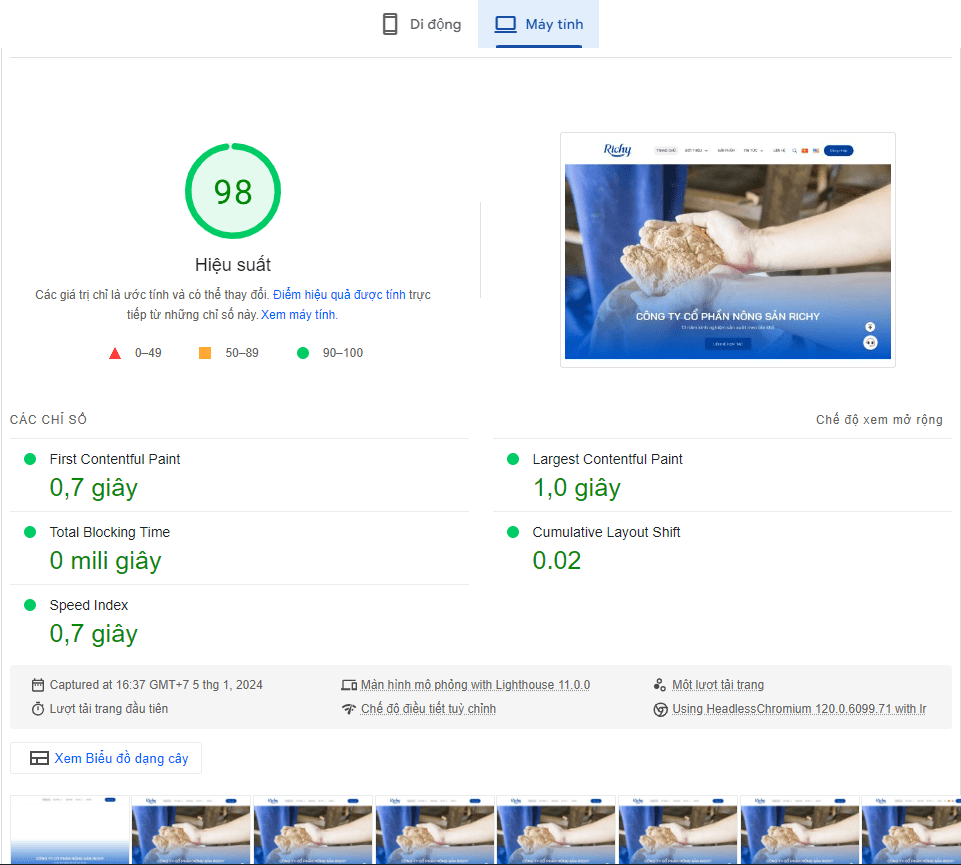Click the green dot beside Largest Contentful Paint

point(513,459)
